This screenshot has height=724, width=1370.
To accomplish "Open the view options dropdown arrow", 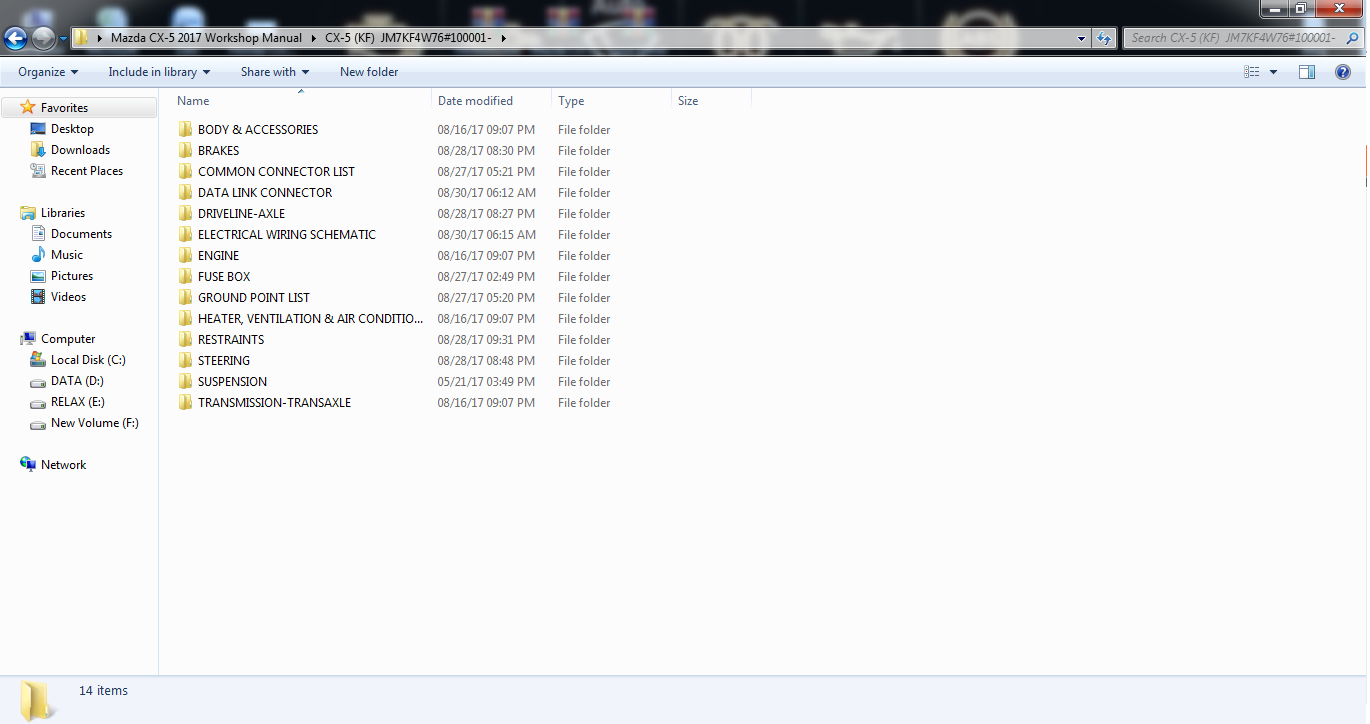I will (x=1273, y=72).
